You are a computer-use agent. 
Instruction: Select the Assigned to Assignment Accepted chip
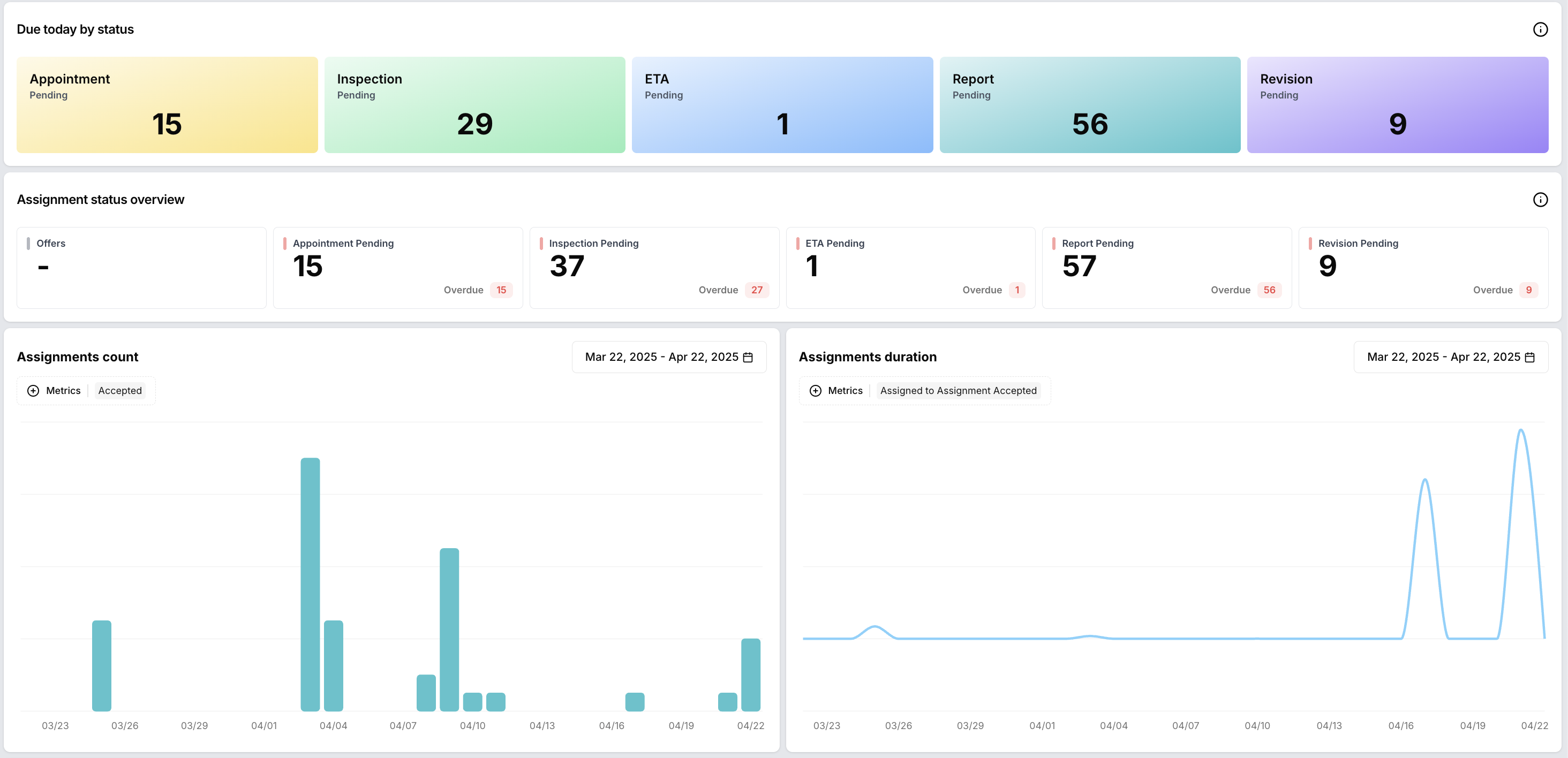(x=958, y=391)
